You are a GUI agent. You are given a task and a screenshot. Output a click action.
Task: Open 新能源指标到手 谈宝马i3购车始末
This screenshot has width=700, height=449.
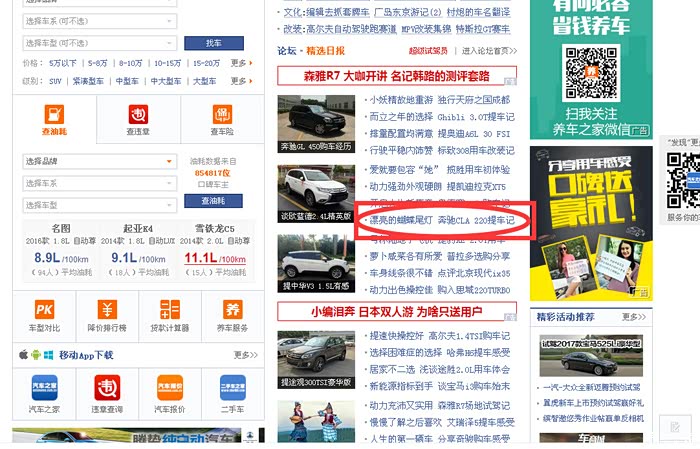coord(439,387)
